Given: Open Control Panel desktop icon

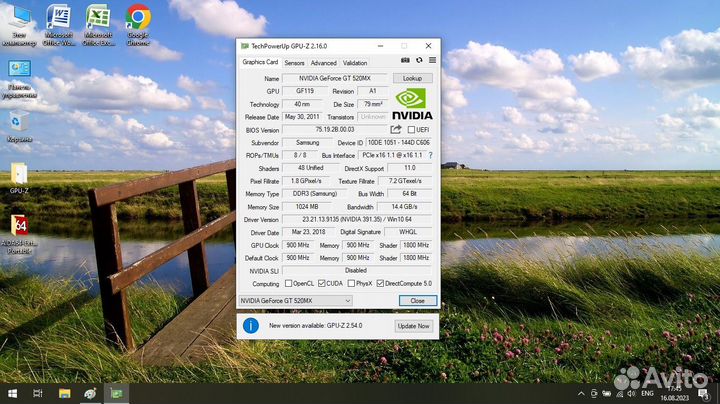Looking at the screenshot, I should pos(19,79).
